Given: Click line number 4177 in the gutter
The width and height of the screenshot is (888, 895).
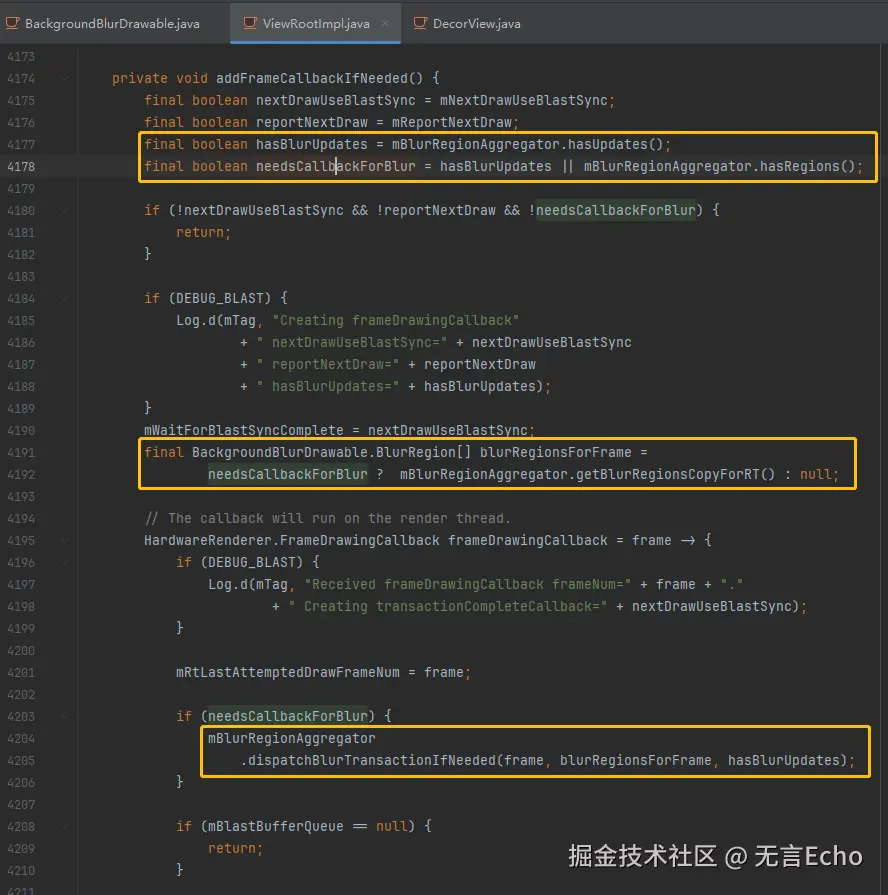Looking at the screenshot, I should point(21,145).
